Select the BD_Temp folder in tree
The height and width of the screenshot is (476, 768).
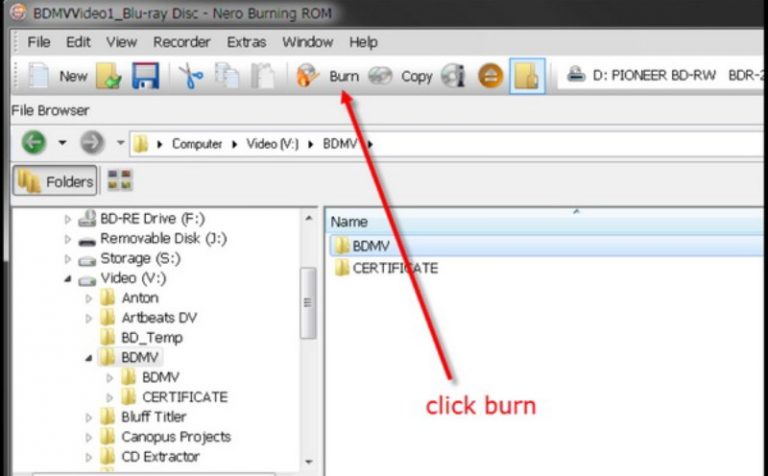pos(152,337)
